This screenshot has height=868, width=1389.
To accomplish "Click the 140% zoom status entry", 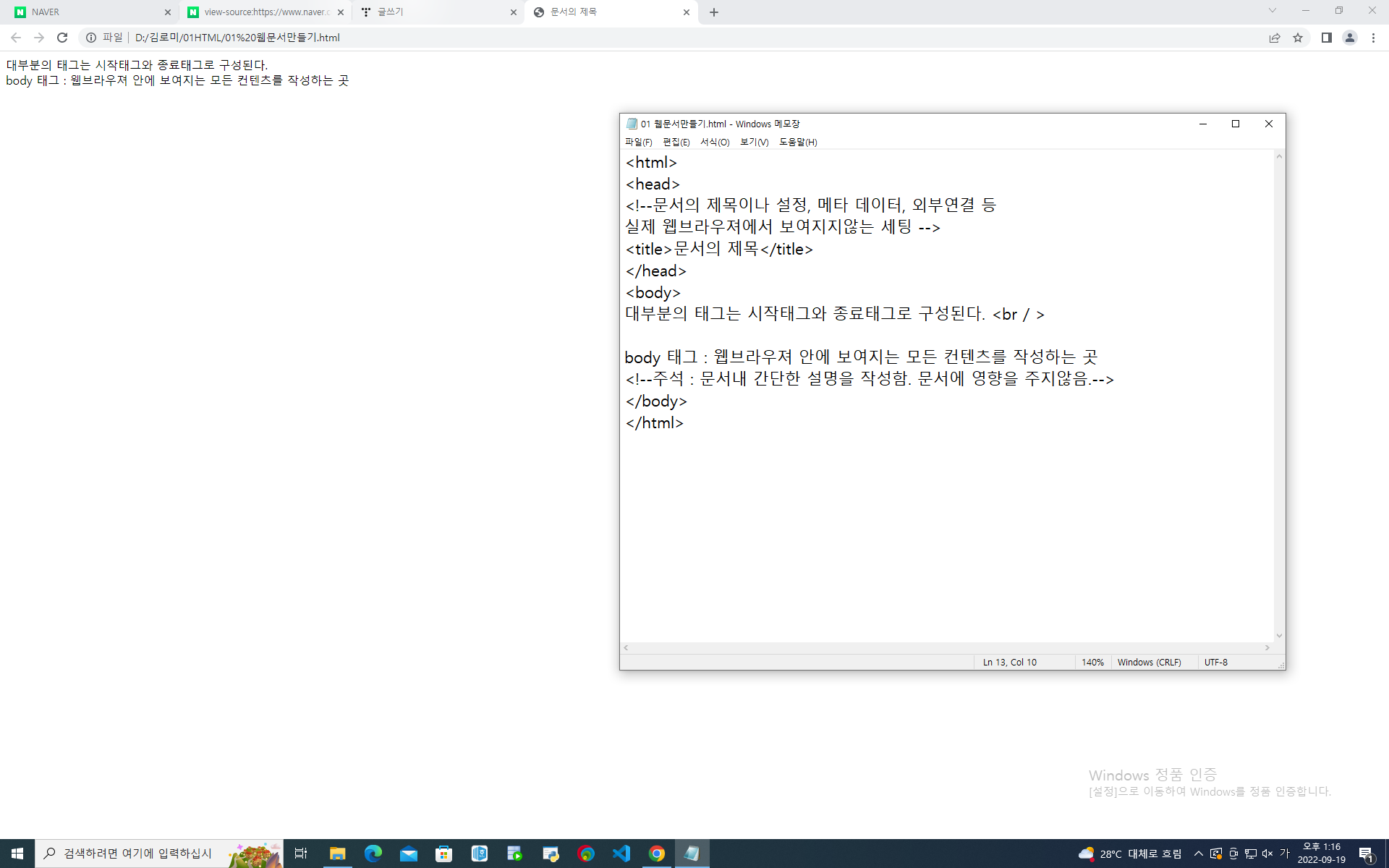I will (1092, 663).
